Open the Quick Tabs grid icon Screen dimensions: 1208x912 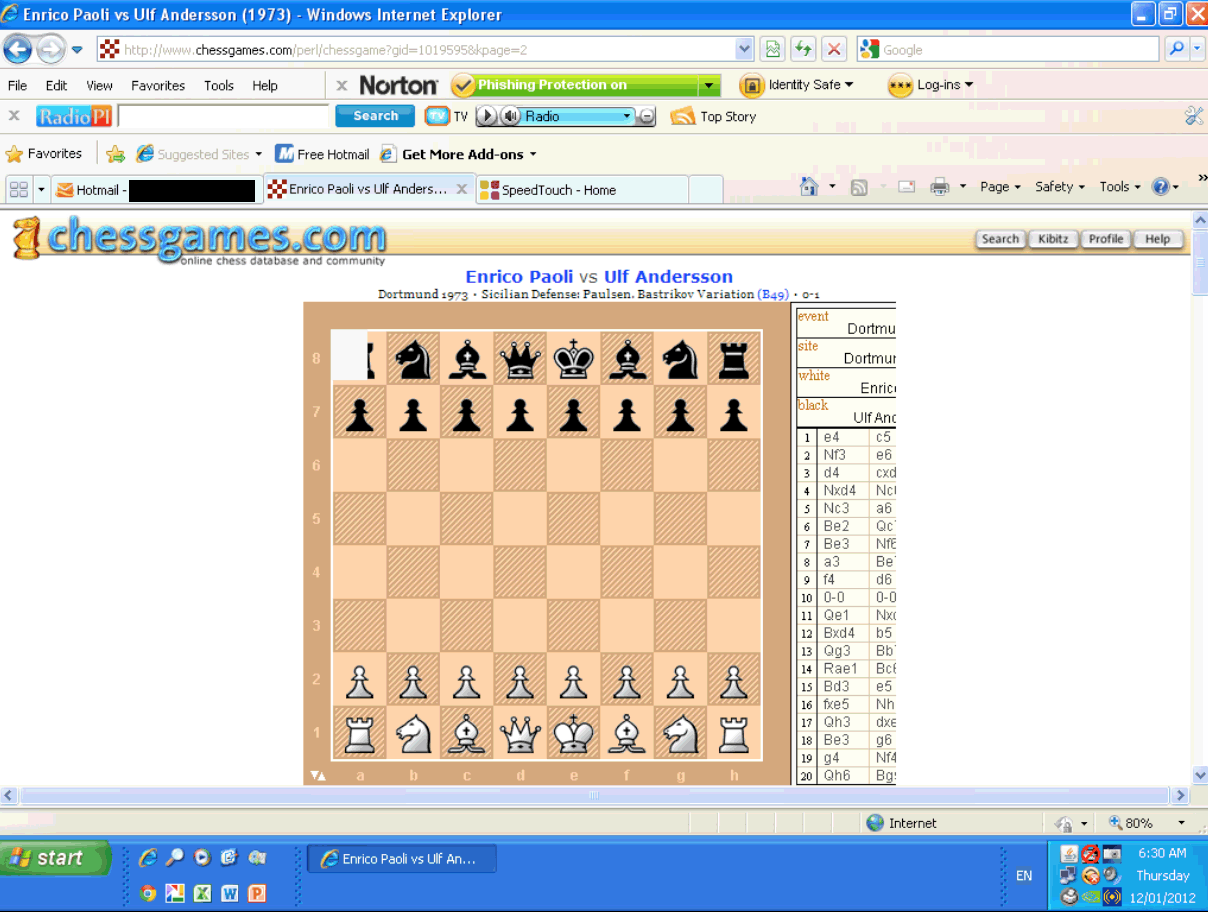[18, 189]
